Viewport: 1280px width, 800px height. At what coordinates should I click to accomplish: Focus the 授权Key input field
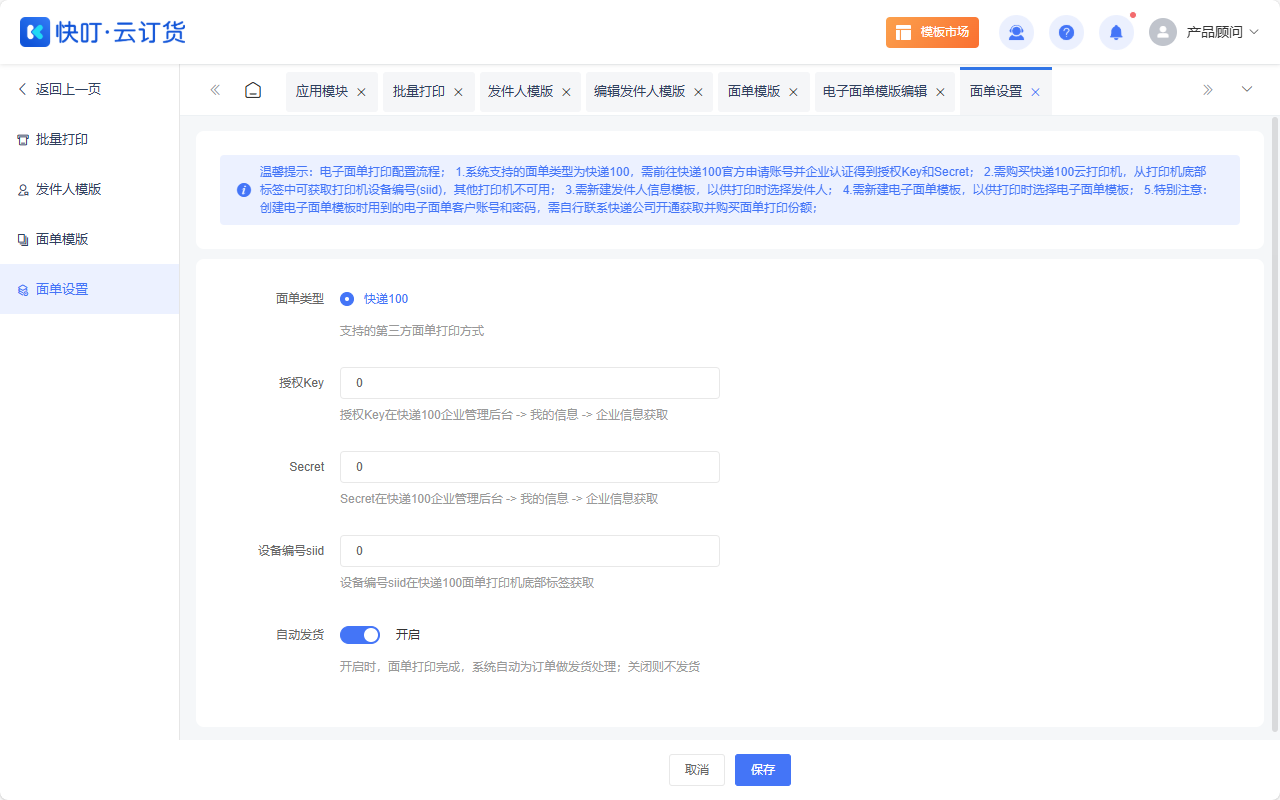point(530,383)
